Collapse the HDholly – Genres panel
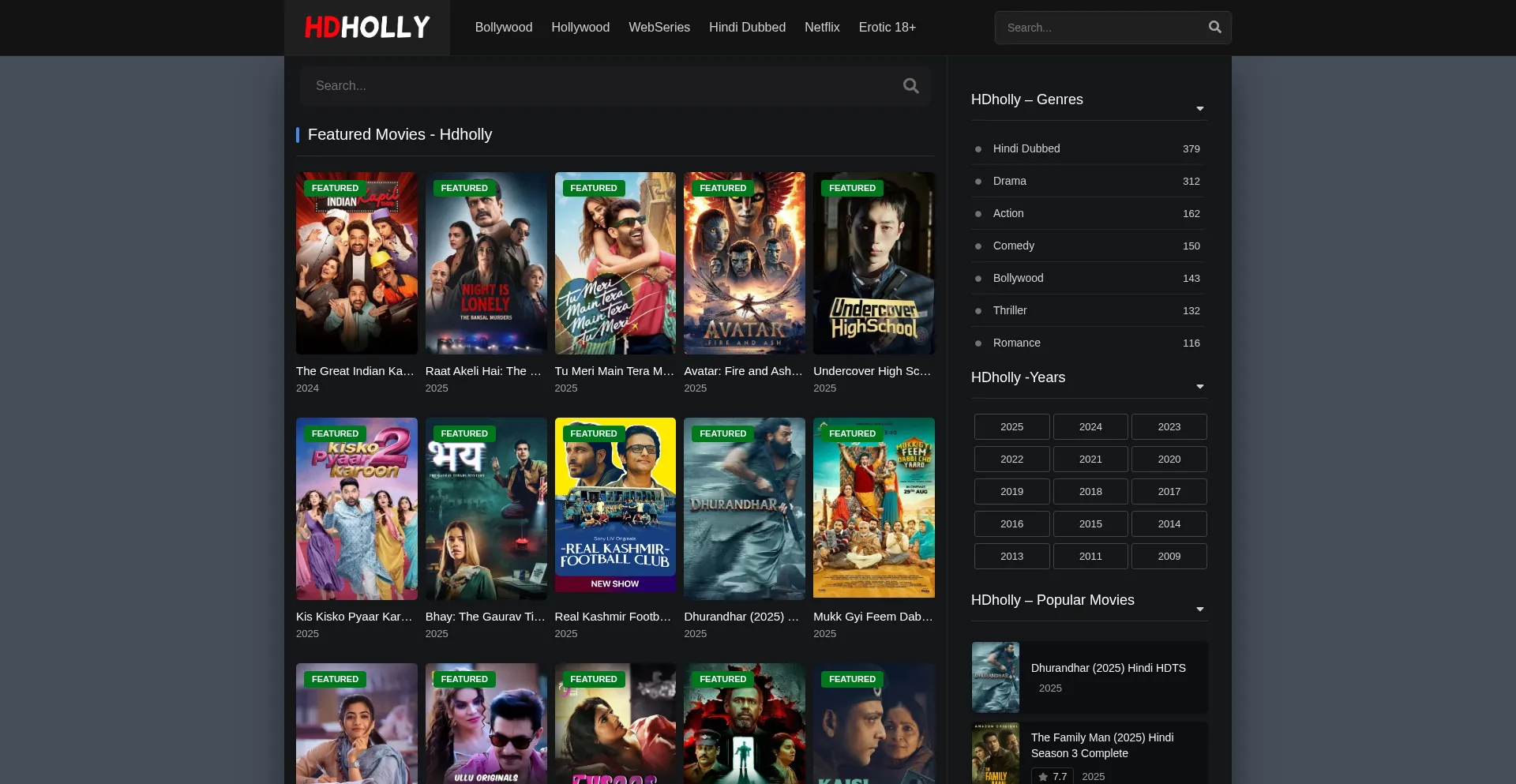 pos(1199,108)
